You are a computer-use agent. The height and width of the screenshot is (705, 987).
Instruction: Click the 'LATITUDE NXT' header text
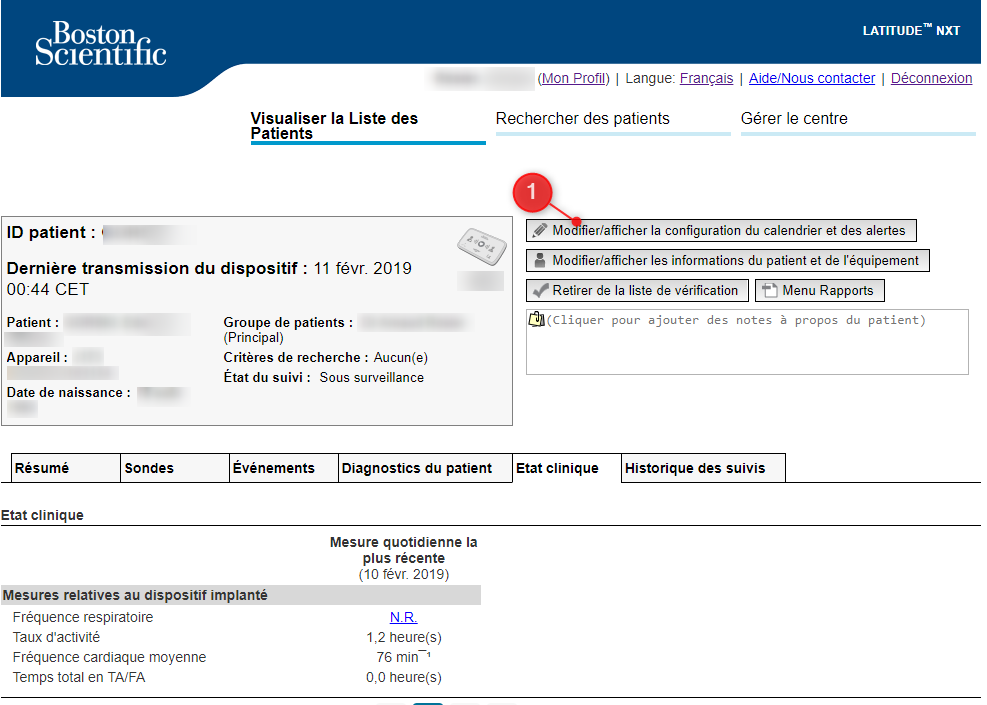(911, 30)
